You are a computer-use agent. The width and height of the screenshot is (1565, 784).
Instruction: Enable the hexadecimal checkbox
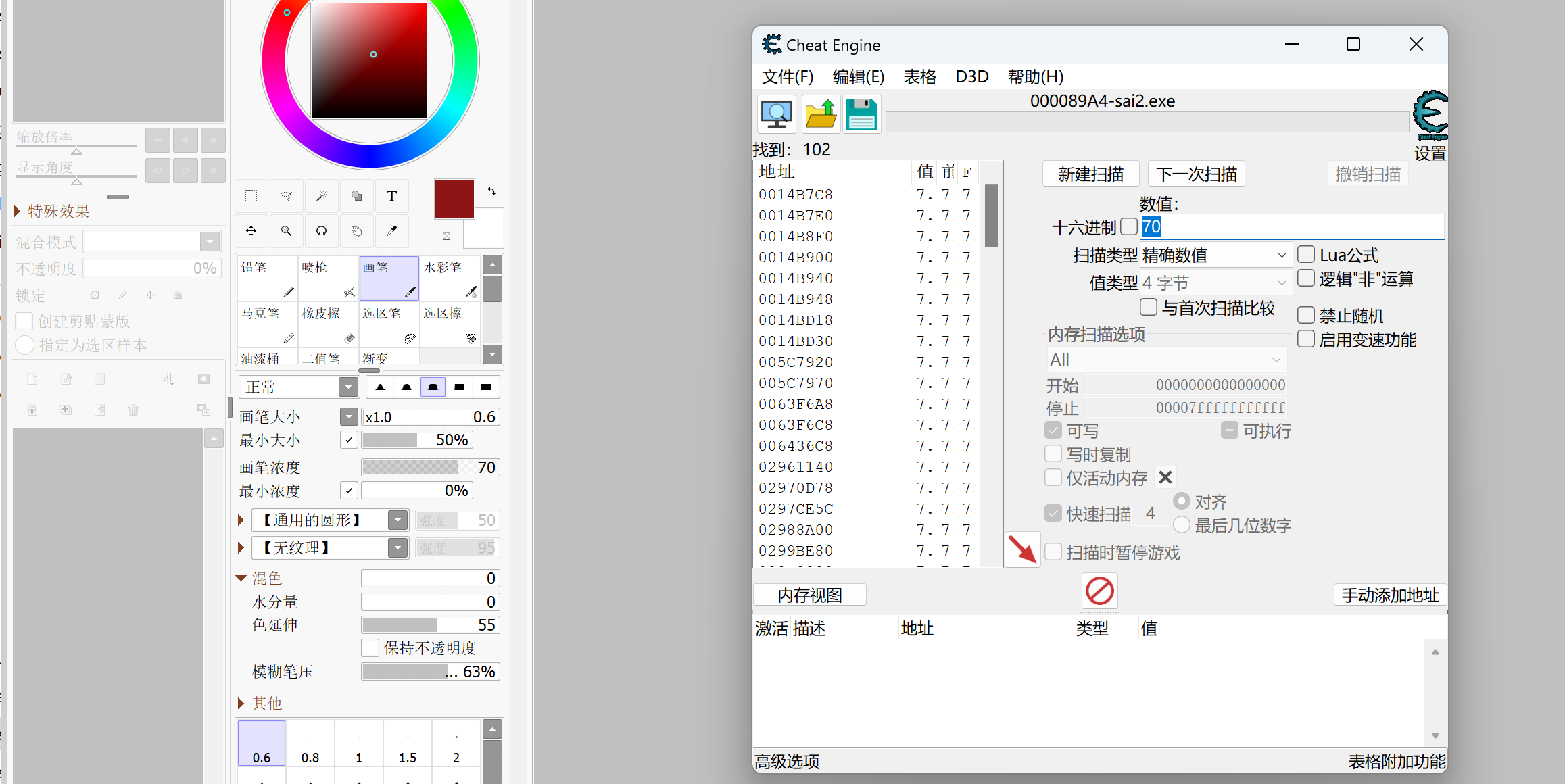[1128, 226]
